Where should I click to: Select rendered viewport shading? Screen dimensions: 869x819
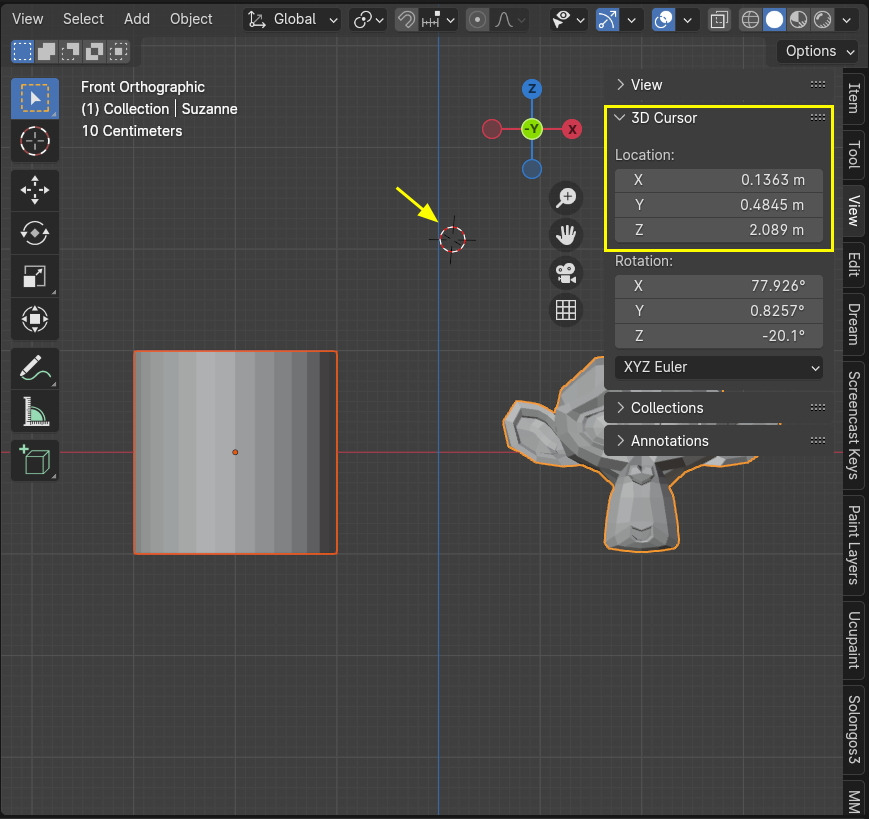822,20
